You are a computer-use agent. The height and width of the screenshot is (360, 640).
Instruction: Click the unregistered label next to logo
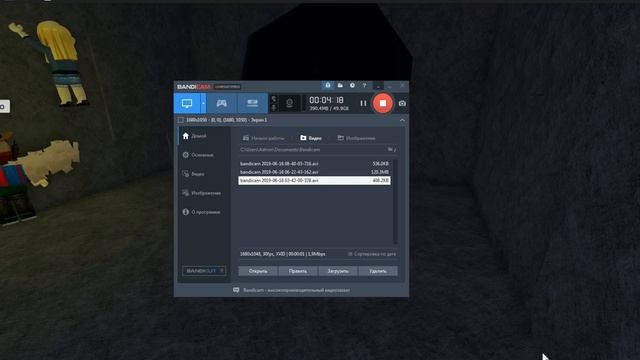tap(227, 87)
